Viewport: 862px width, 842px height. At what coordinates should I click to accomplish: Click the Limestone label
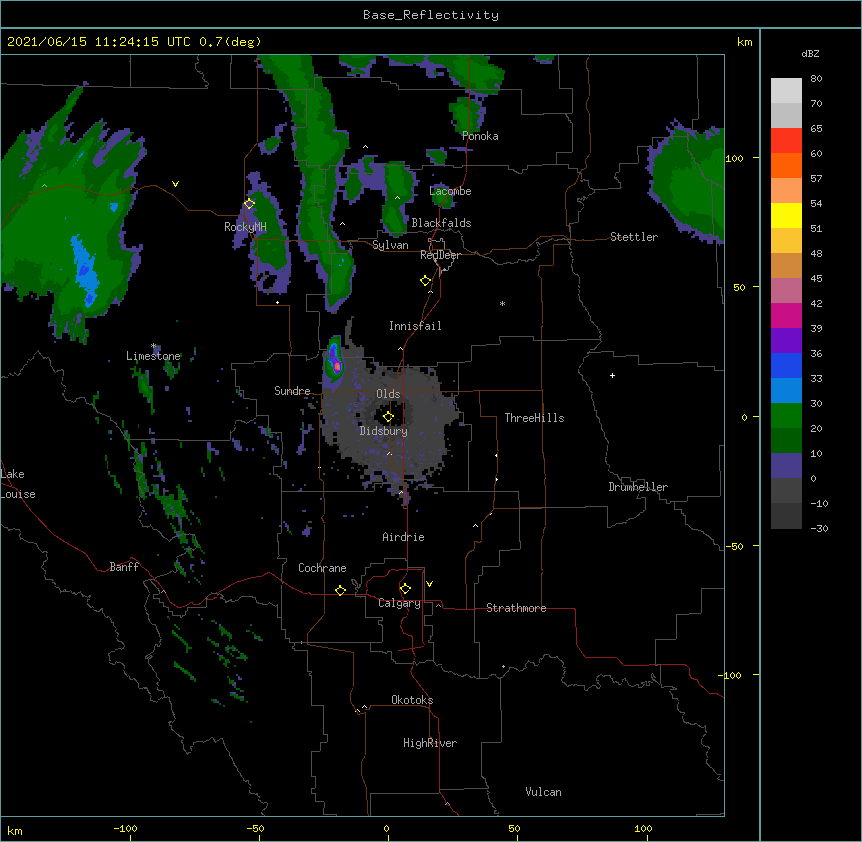tap(153, 356)
